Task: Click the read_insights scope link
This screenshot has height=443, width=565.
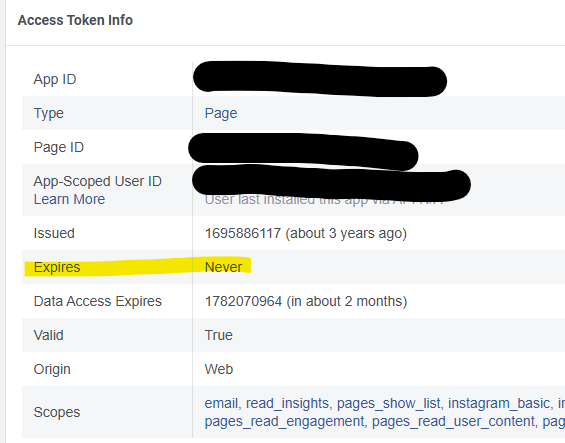Action: coord(287,403)
